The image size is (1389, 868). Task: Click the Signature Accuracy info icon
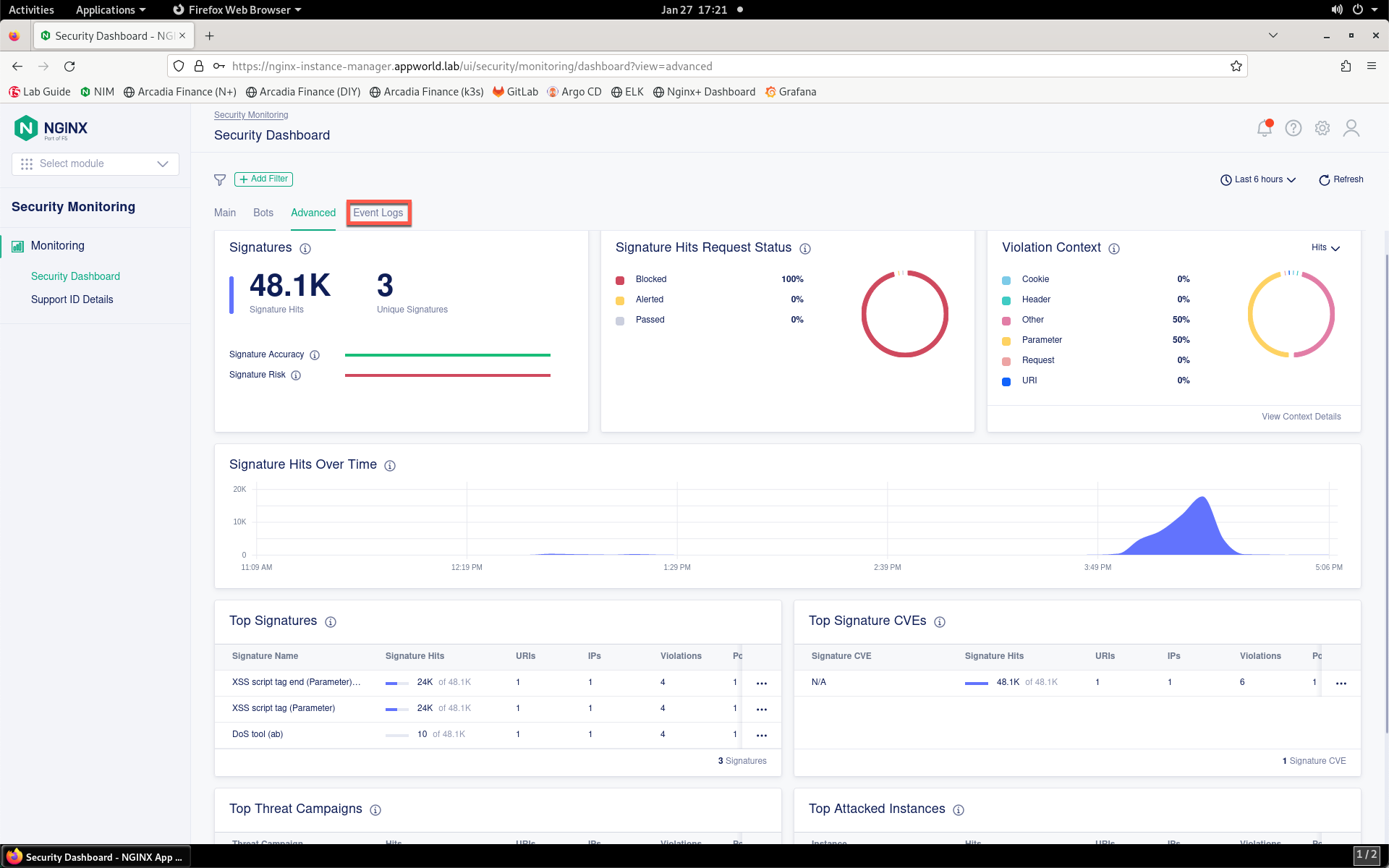(x=315, y=355)
